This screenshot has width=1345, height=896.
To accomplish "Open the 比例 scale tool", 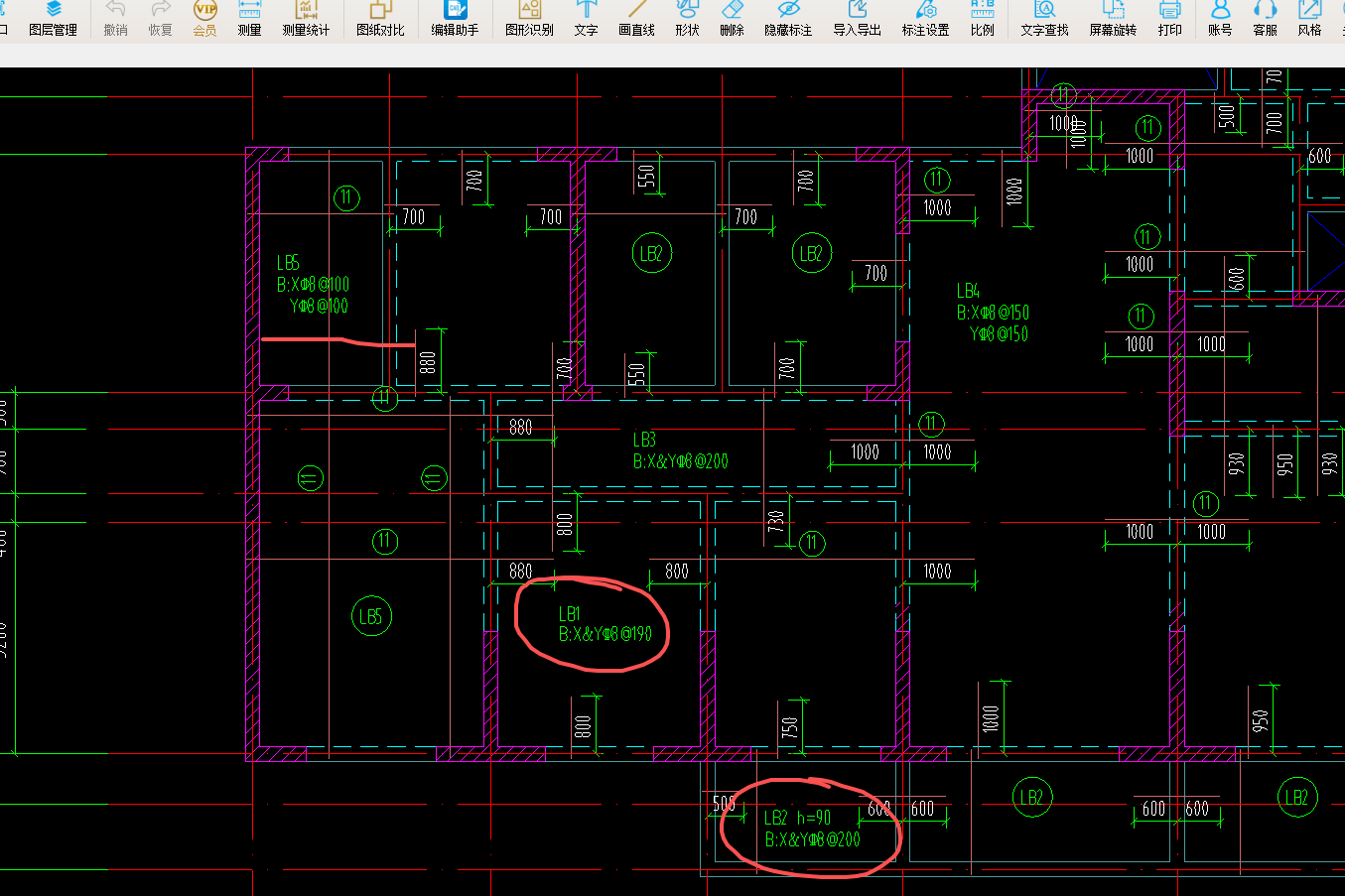I will (x=982, y=19).
